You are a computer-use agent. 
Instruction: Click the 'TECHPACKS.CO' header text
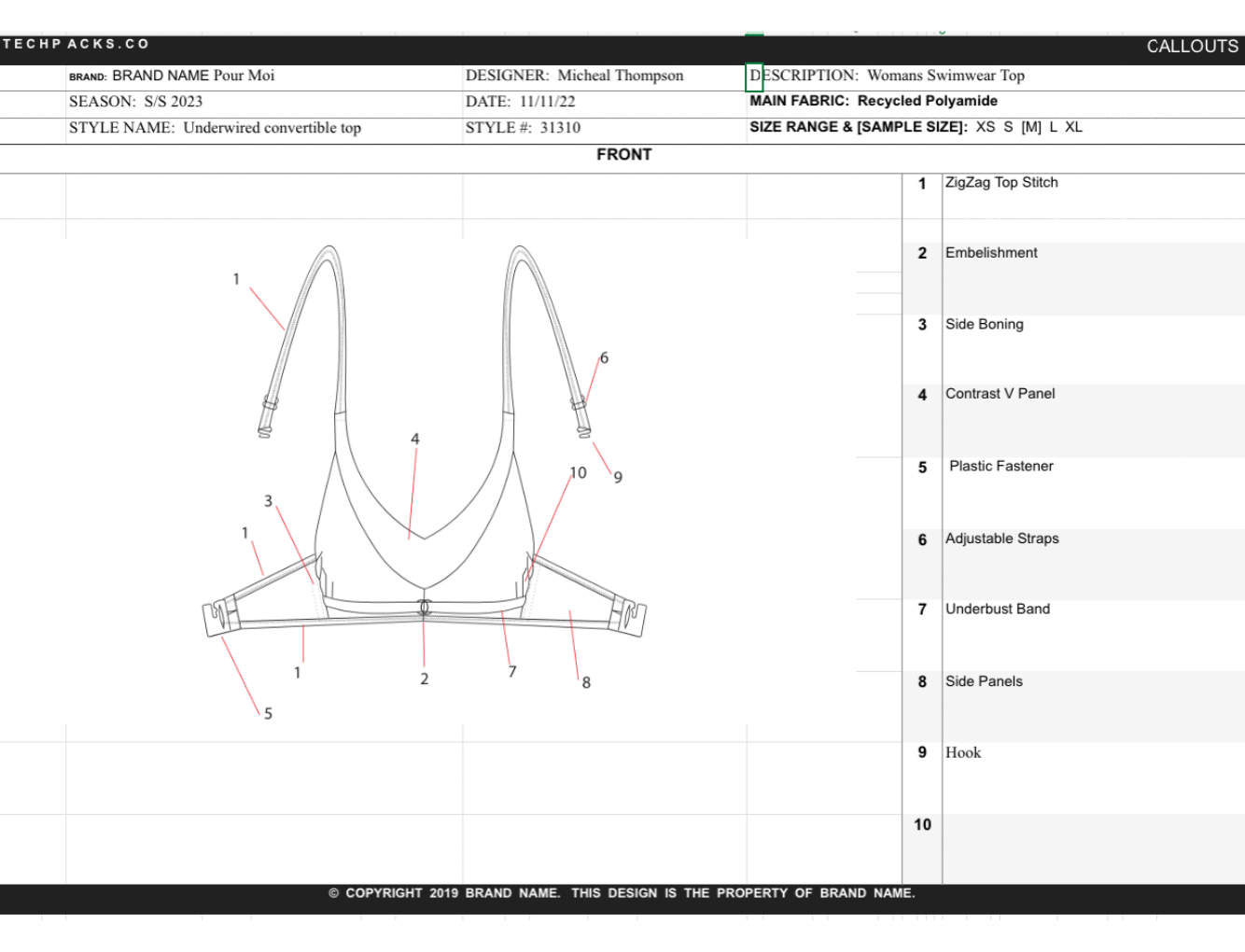pos(76,44)
